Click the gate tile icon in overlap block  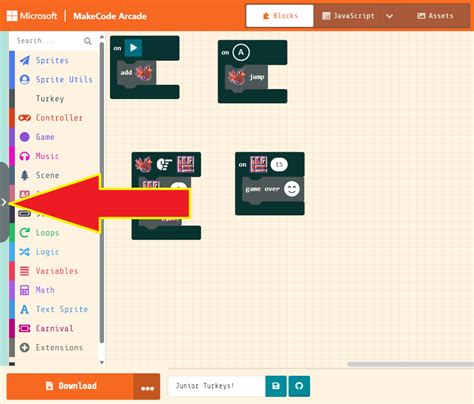click(x=186, y=164)
